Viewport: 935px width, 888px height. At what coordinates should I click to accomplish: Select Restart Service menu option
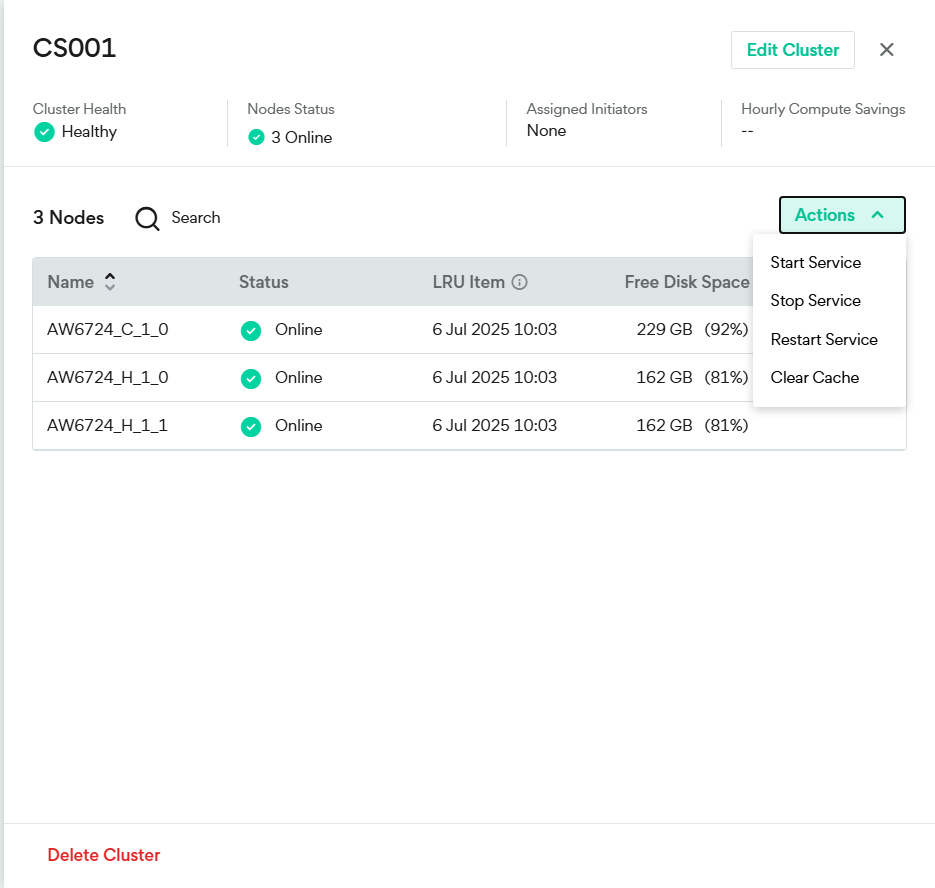click(823, 340)
